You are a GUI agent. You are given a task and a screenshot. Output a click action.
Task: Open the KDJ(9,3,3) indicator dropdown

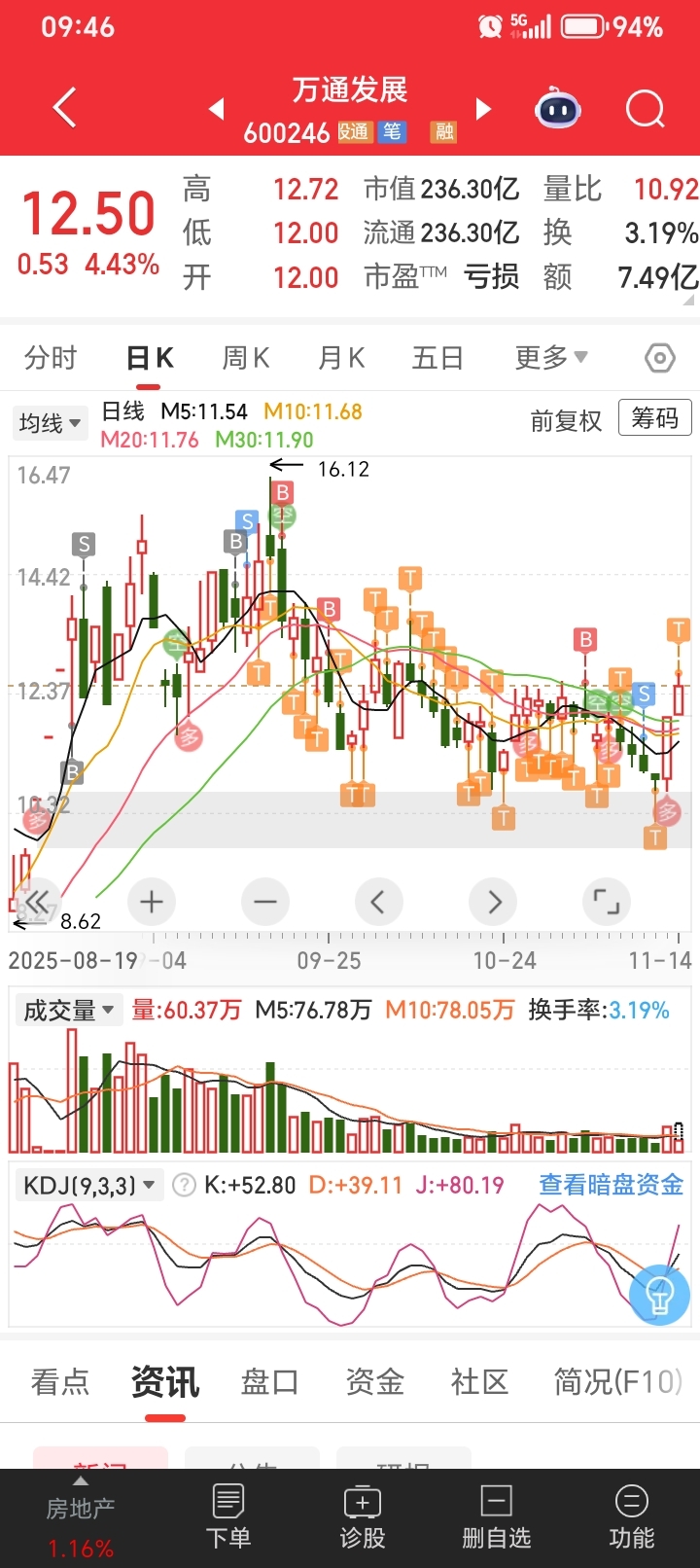pyautogui.click(x=88, y=1185)
